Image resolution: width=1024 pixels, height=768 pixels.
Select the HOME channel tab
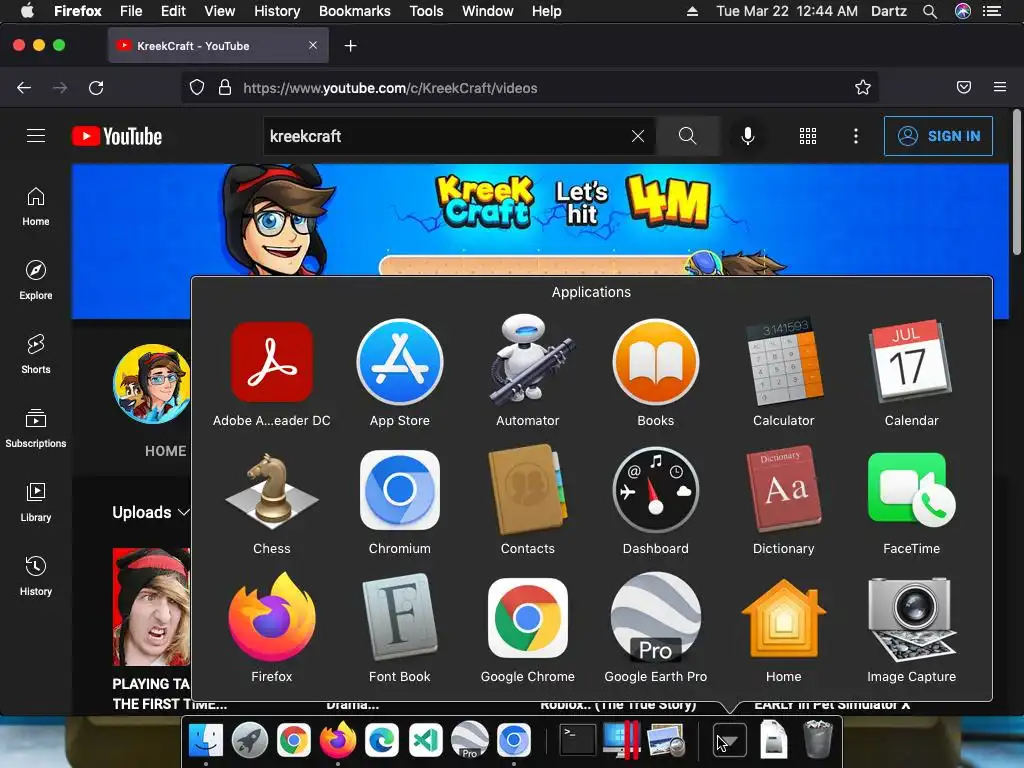coord(165,451)
